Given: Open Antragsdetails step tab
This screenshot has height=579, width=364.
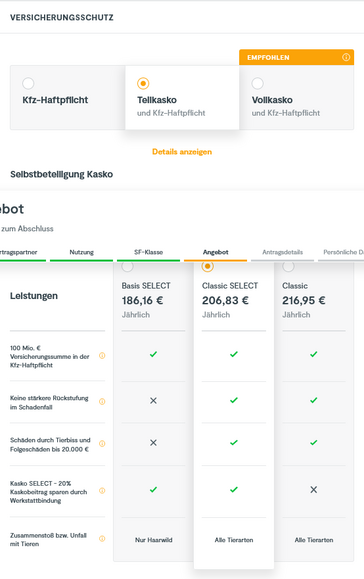Looking at the screenshot, I should (x=282, y=253).
